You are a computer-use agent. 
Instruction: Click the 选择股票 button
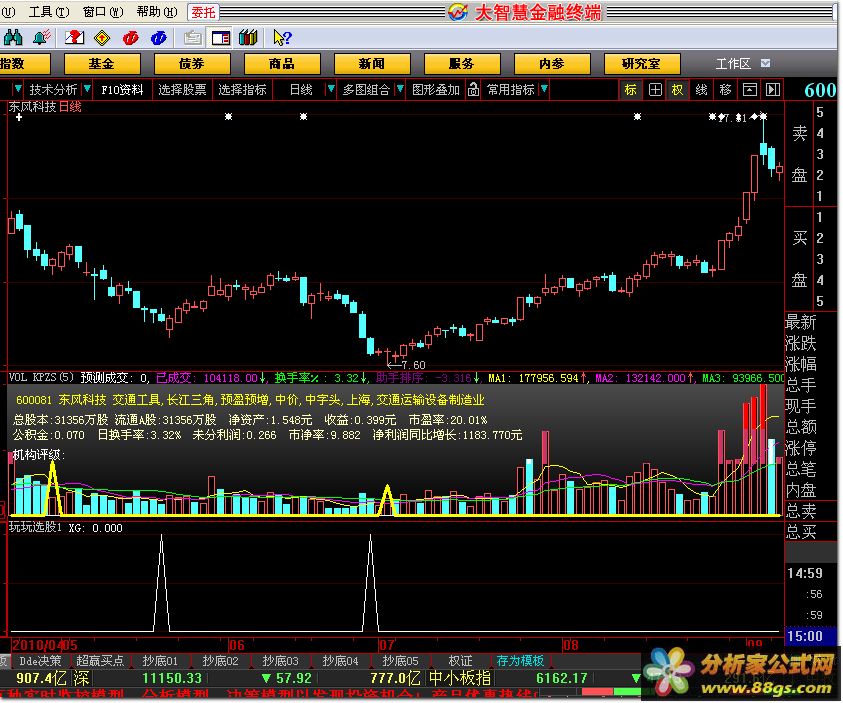click(x=182, y=90)
